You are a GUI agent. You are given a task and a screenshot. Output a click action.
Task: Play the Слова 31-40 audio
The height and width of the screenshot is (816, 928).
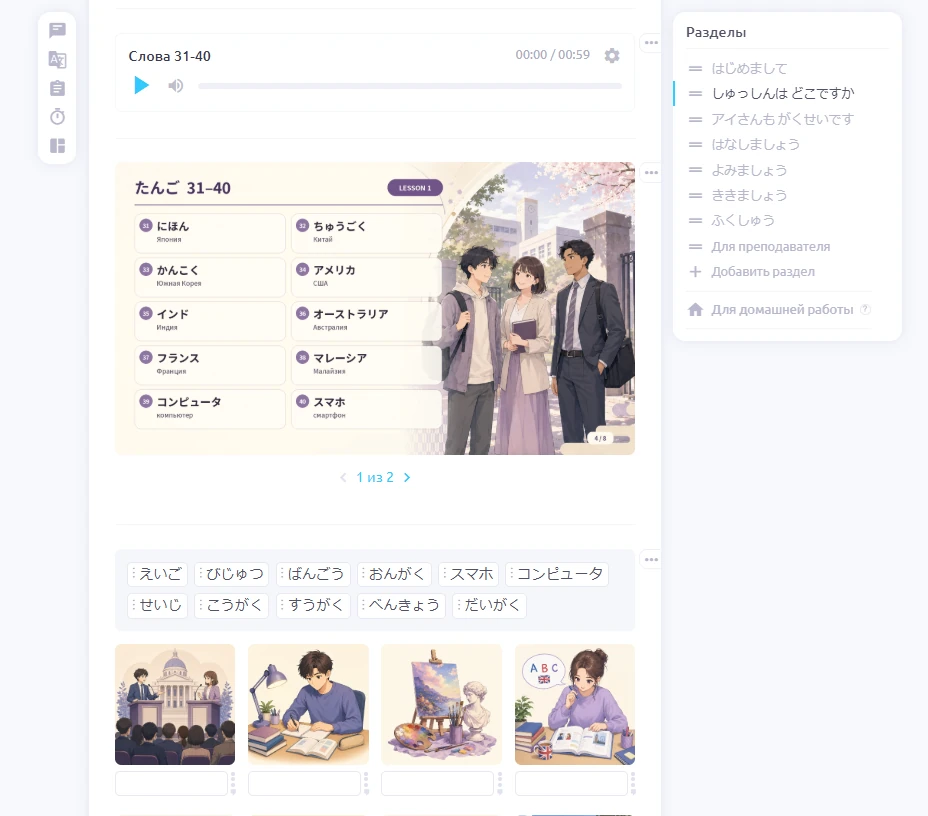[141, 85]
